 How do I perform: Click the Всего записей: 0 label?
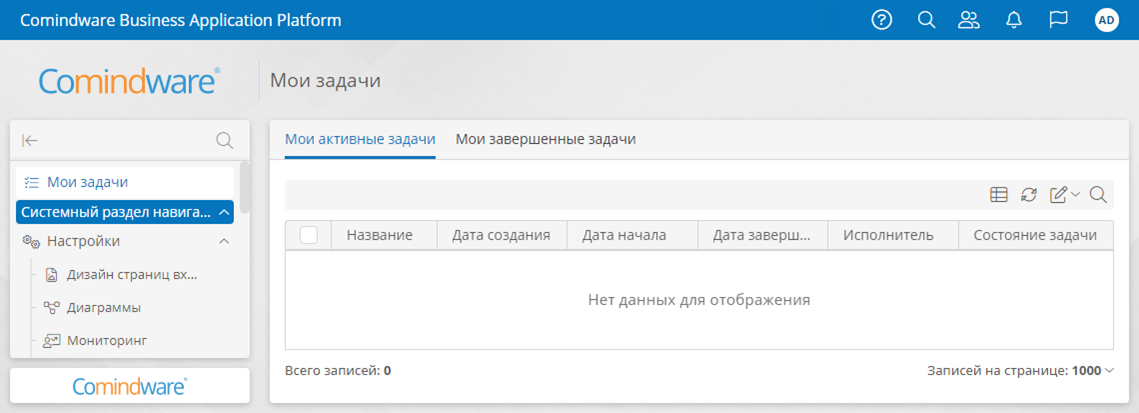339,370
